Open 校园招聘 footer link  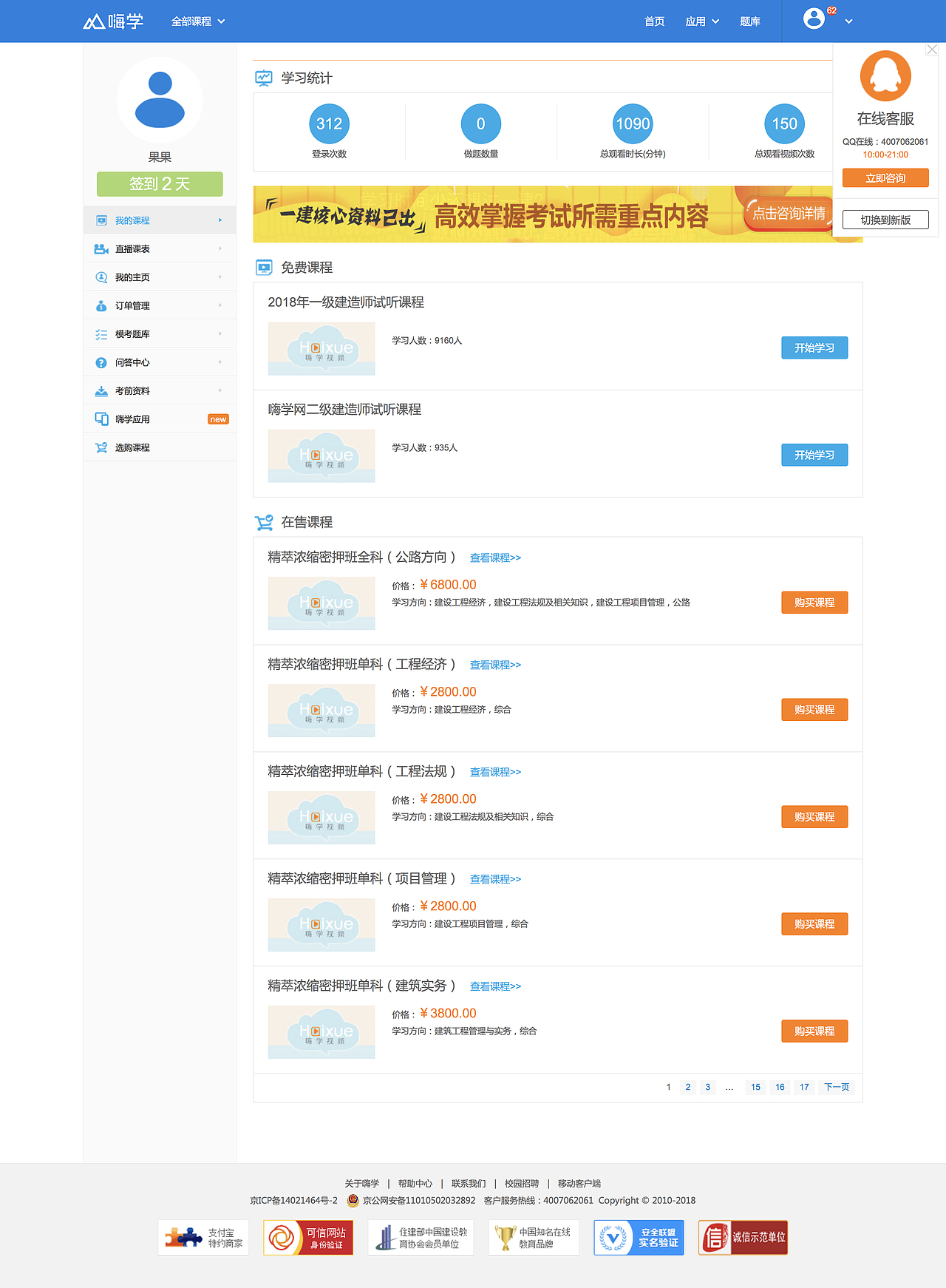tap(522, 1184)
